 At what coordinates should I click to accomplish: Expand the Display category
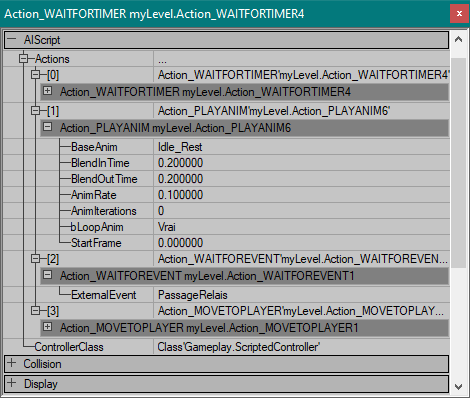(x=12, y=383)
